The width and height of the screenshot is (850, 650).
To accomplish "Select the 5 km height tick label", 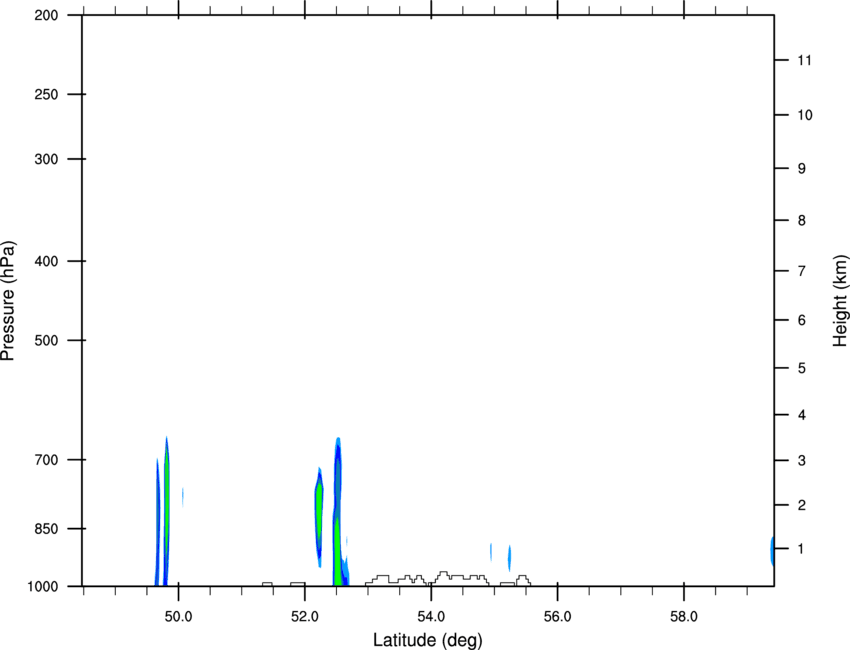I will 802,369.
